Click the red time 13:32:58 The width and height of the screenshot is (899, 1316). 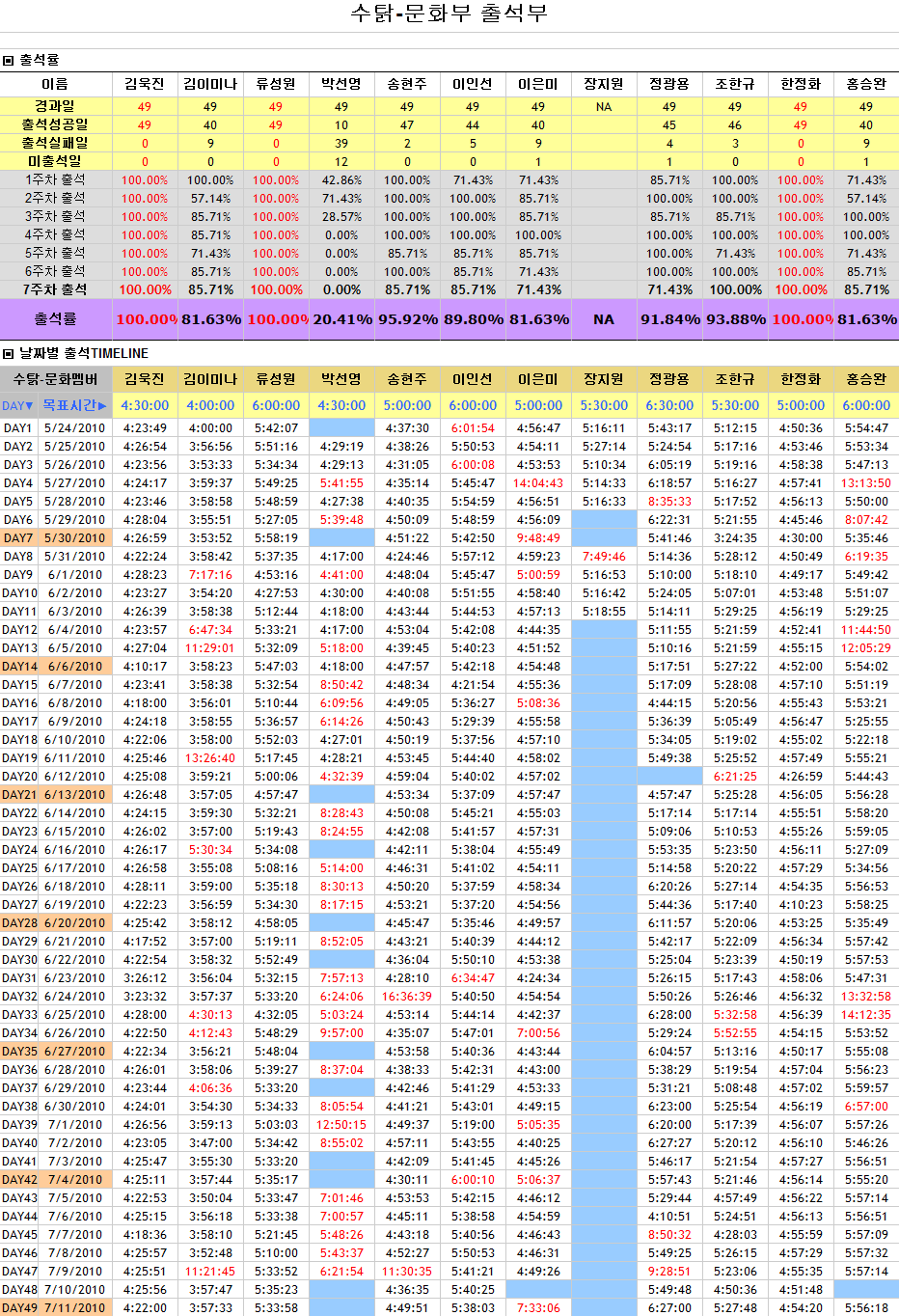(x=866, y=997)
